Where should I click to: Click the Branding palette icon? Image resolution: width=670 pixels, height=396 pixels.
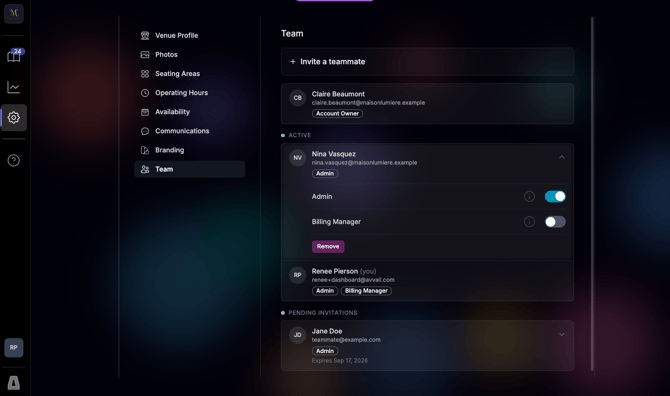coord(145,150)
